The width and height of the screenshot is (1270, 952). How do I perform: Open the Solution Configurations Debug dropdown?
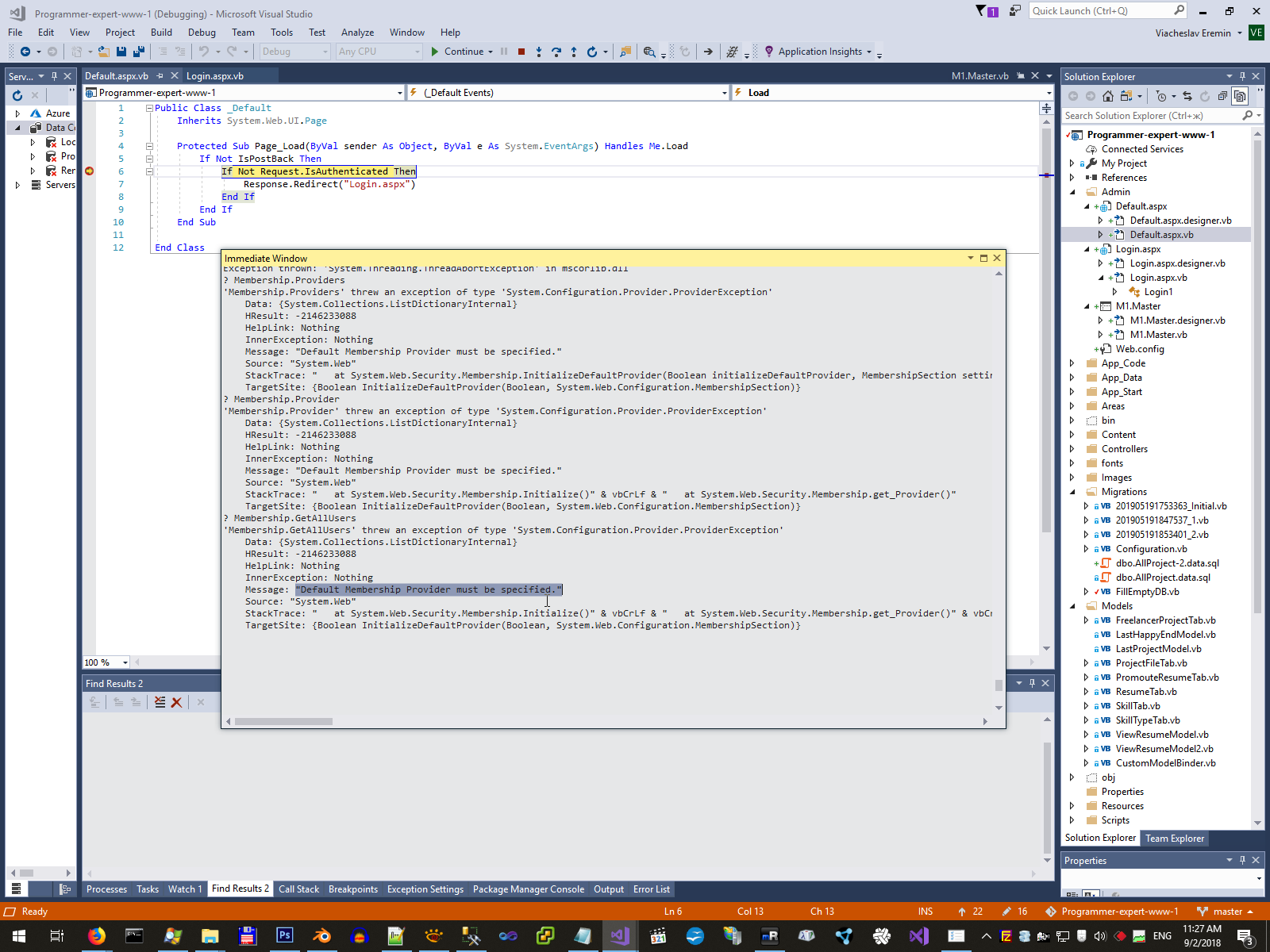(295, 52)
